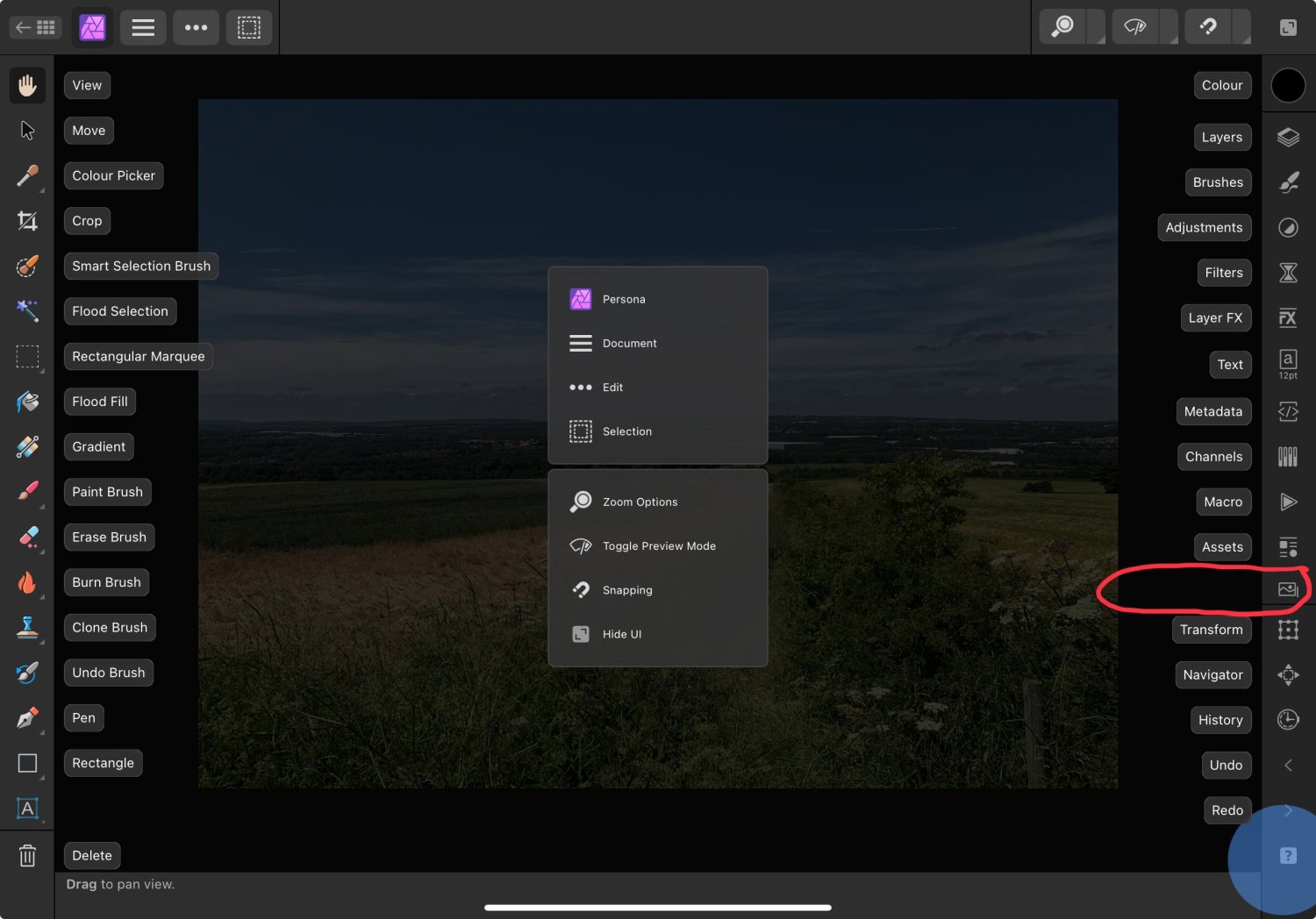The width and height of the screenshot is (1316, 919).
Task: Open the Layer FX studio icon
Action: (1287, 317)
